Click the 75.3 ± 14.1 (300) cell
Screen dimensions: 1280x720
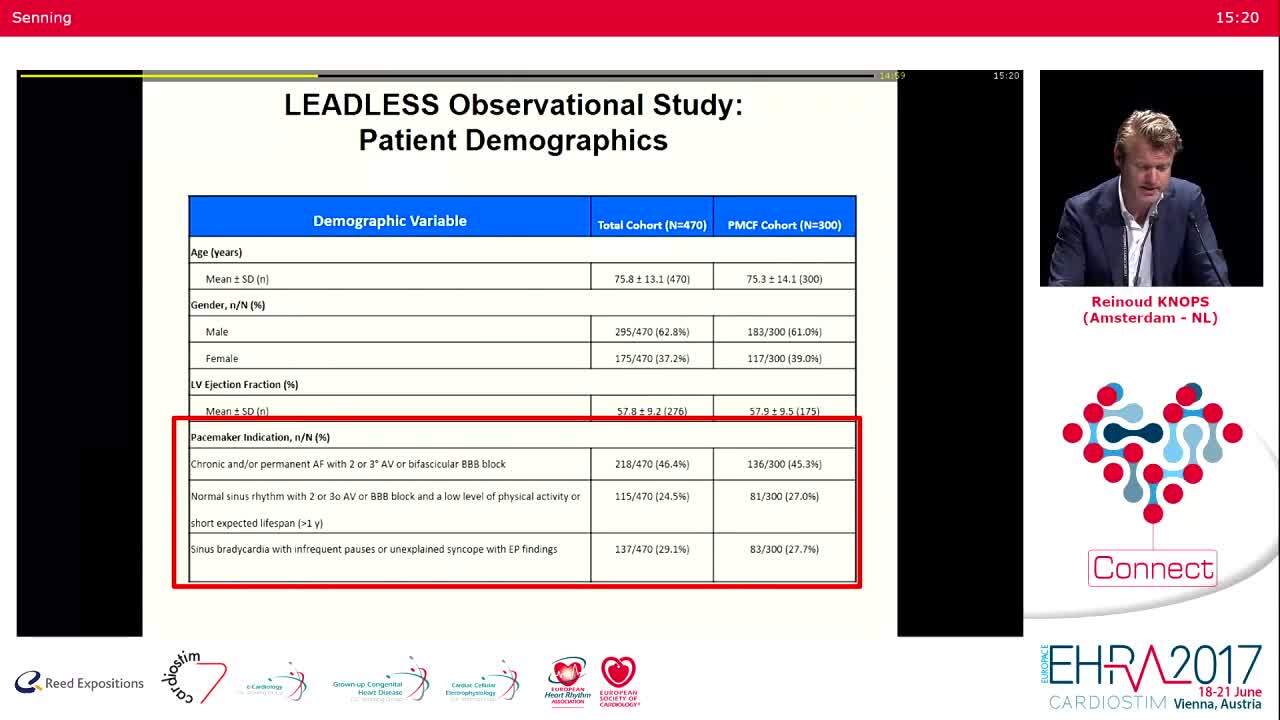pos(784,279)
